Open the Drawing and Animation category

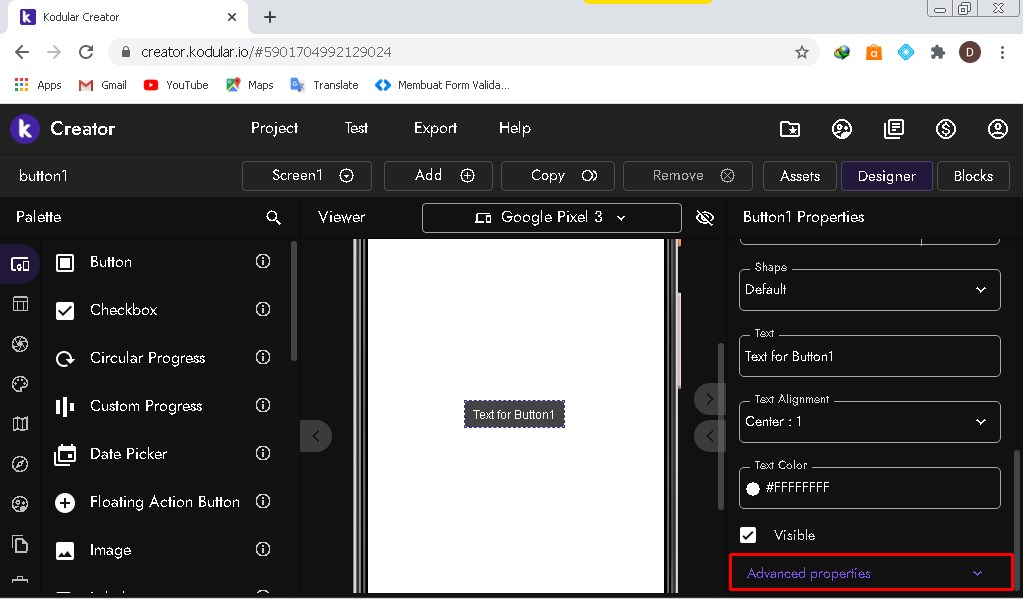pos(20,384)
